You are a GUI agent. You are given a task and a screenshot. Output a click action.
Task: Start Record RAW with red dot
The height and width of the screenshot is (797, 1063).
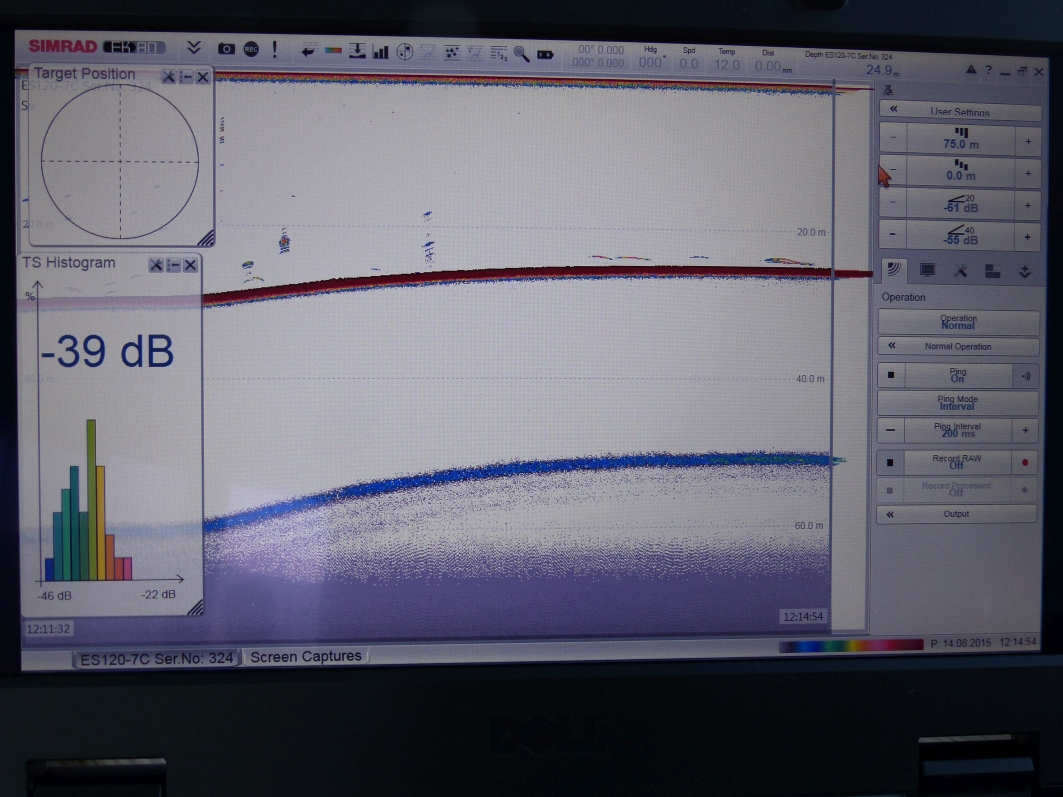click(x=1025, y=462)
